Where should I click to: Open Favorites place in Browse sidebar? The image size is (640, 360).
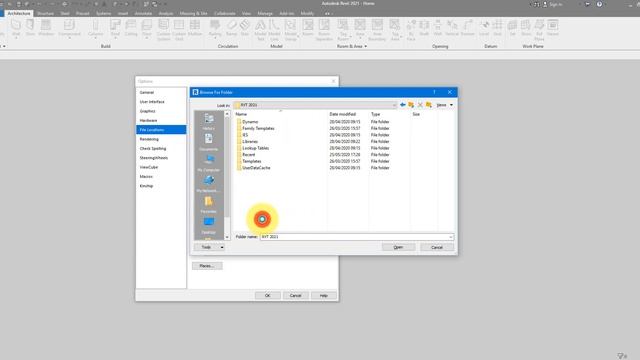(x=209, y=204)
